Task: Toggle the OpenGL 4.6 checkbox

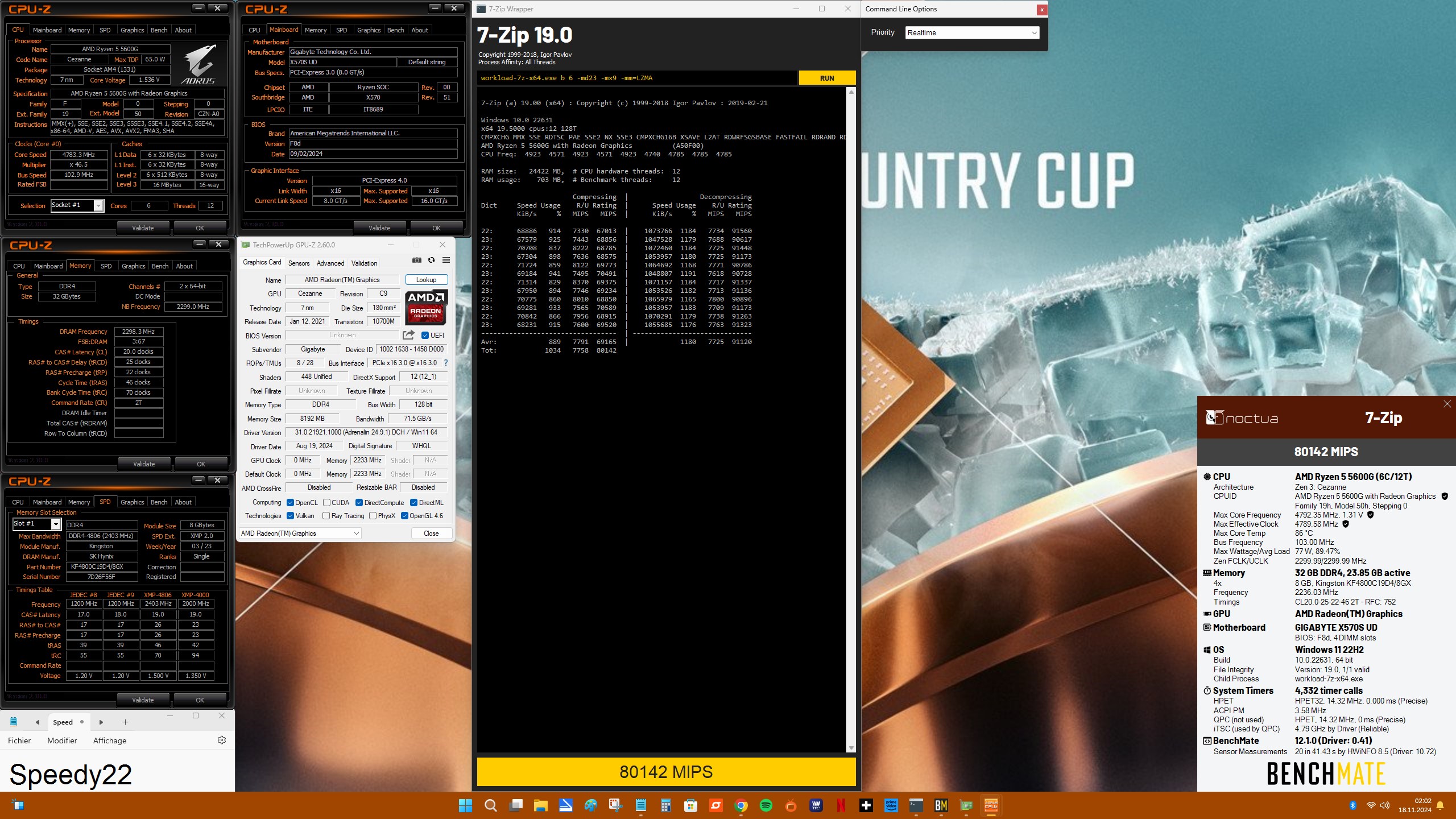Action: [404, 515]
